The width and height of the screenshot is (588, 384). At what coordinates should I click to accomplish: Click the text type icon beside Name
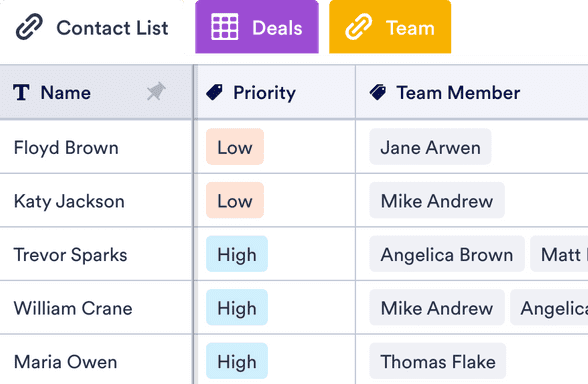[x=21, y=92]
